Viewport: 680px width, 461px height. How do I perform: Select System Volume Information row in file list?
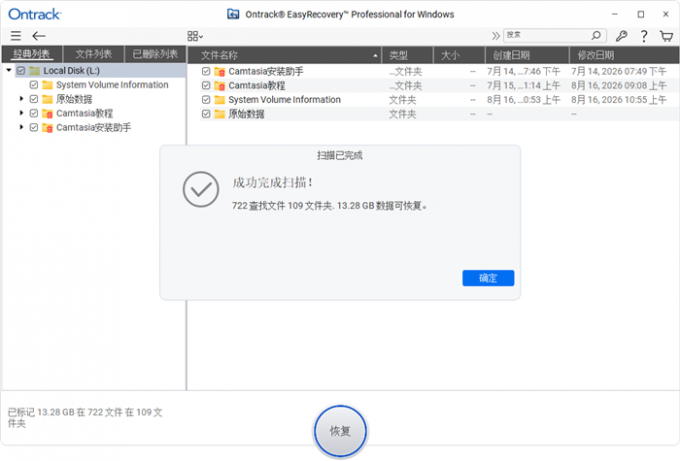(433, 100)
